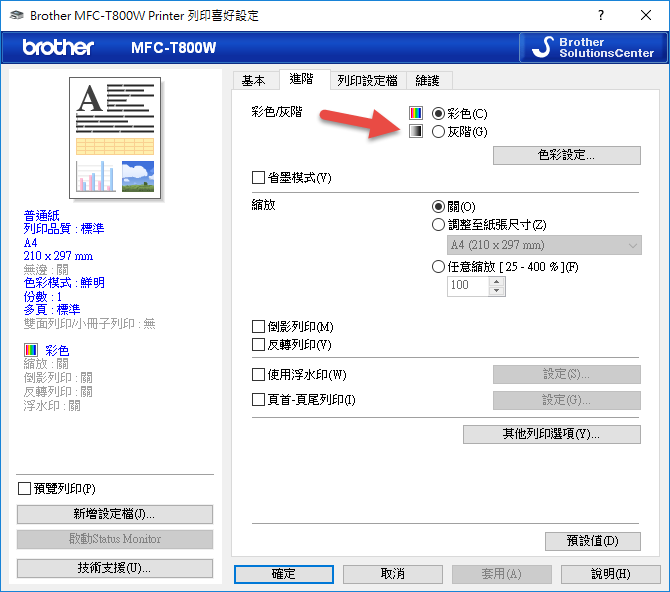Click the scaling value field showing 100
The height and width of the screenshot is (592, 670).
tap(468, 286)
